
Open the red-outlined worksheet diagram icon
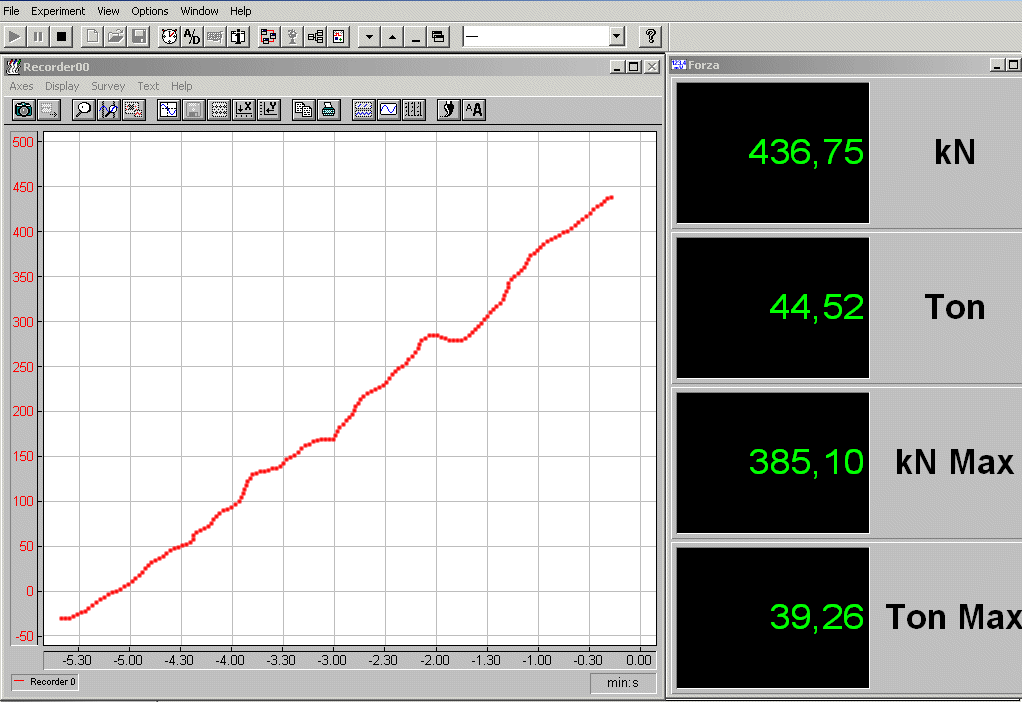268,37
